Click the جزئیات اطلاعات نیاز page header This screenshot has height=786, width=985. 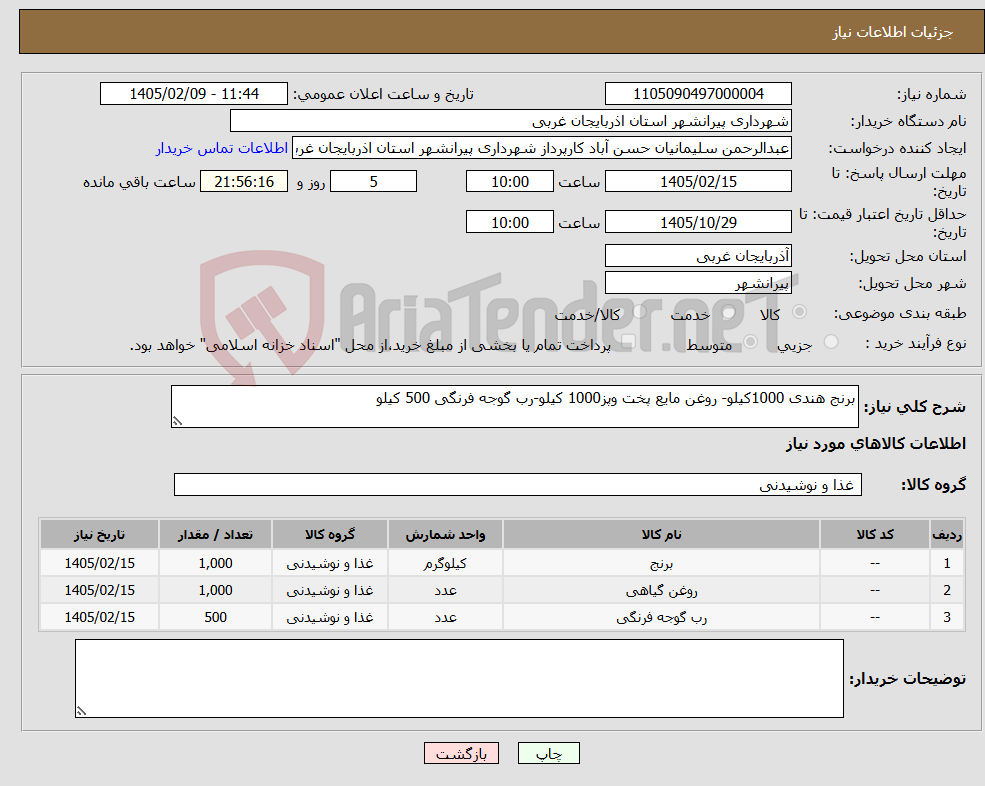[x=892, y=32]
